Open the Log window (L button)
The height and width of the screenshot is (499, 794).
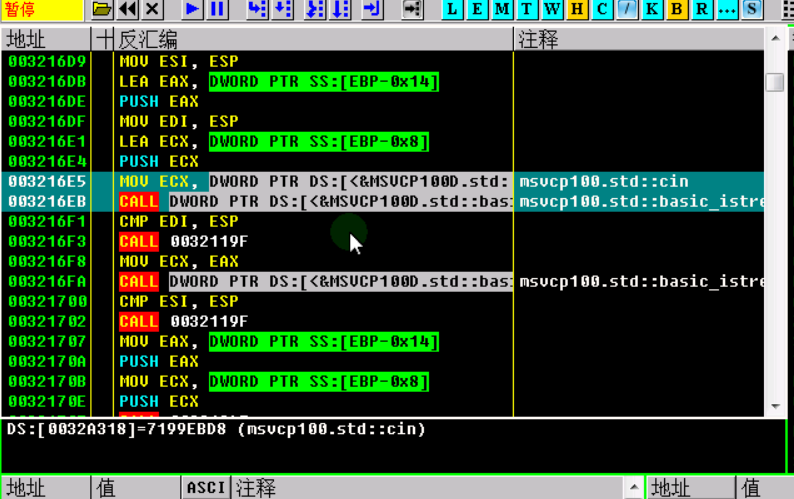453,10
